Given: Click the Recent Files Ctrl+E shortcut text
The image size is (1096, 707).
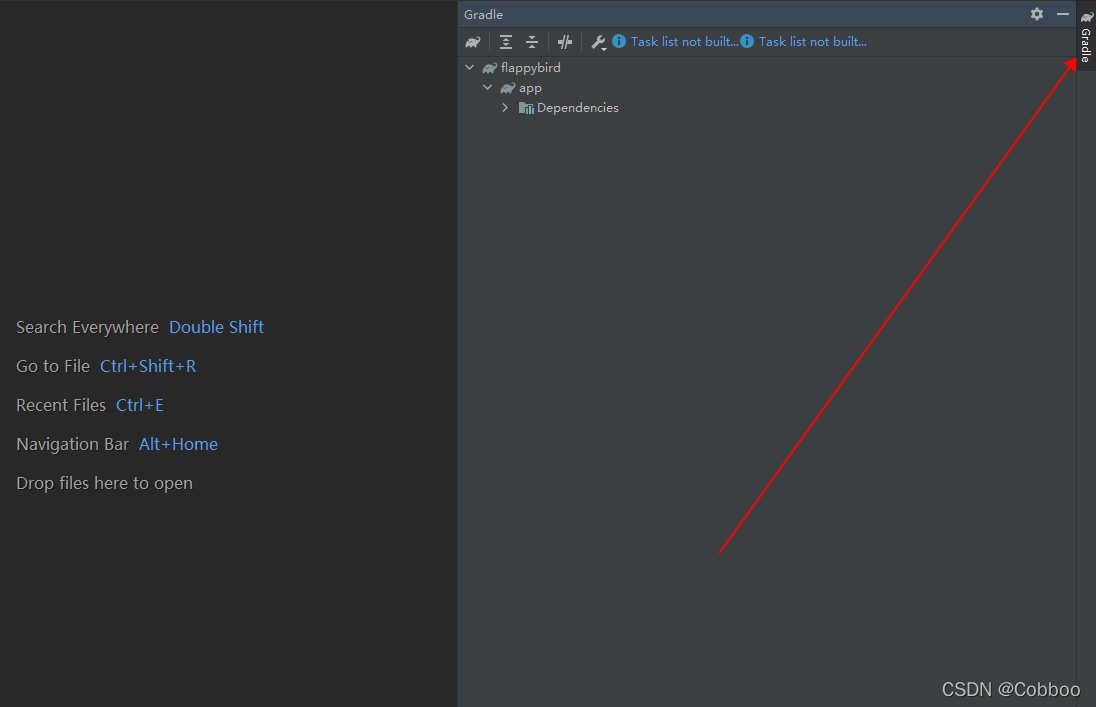Looking at the screenshot, I should tap(139, 404).
